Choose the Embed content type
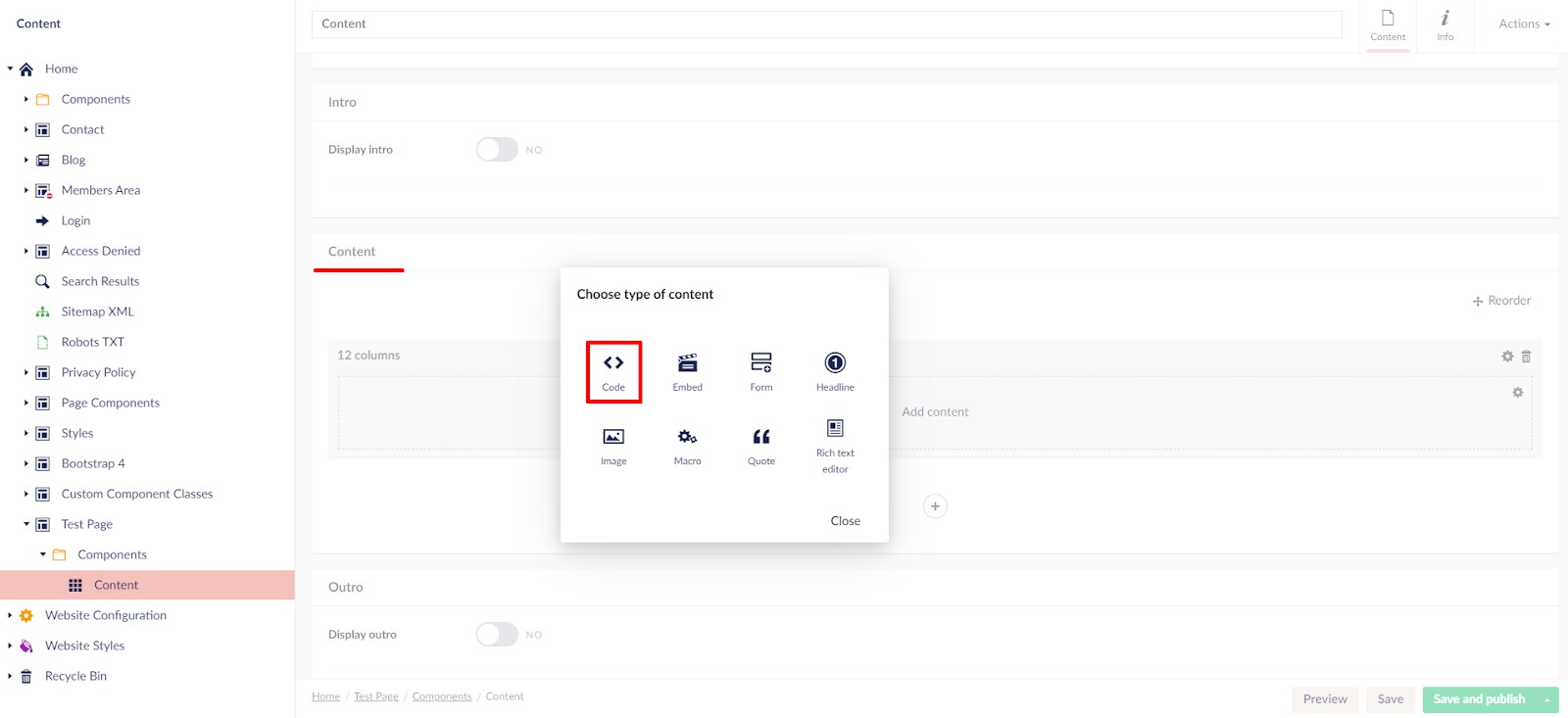The height and width of the screenshot is (718, 1568). coord(687,372)
